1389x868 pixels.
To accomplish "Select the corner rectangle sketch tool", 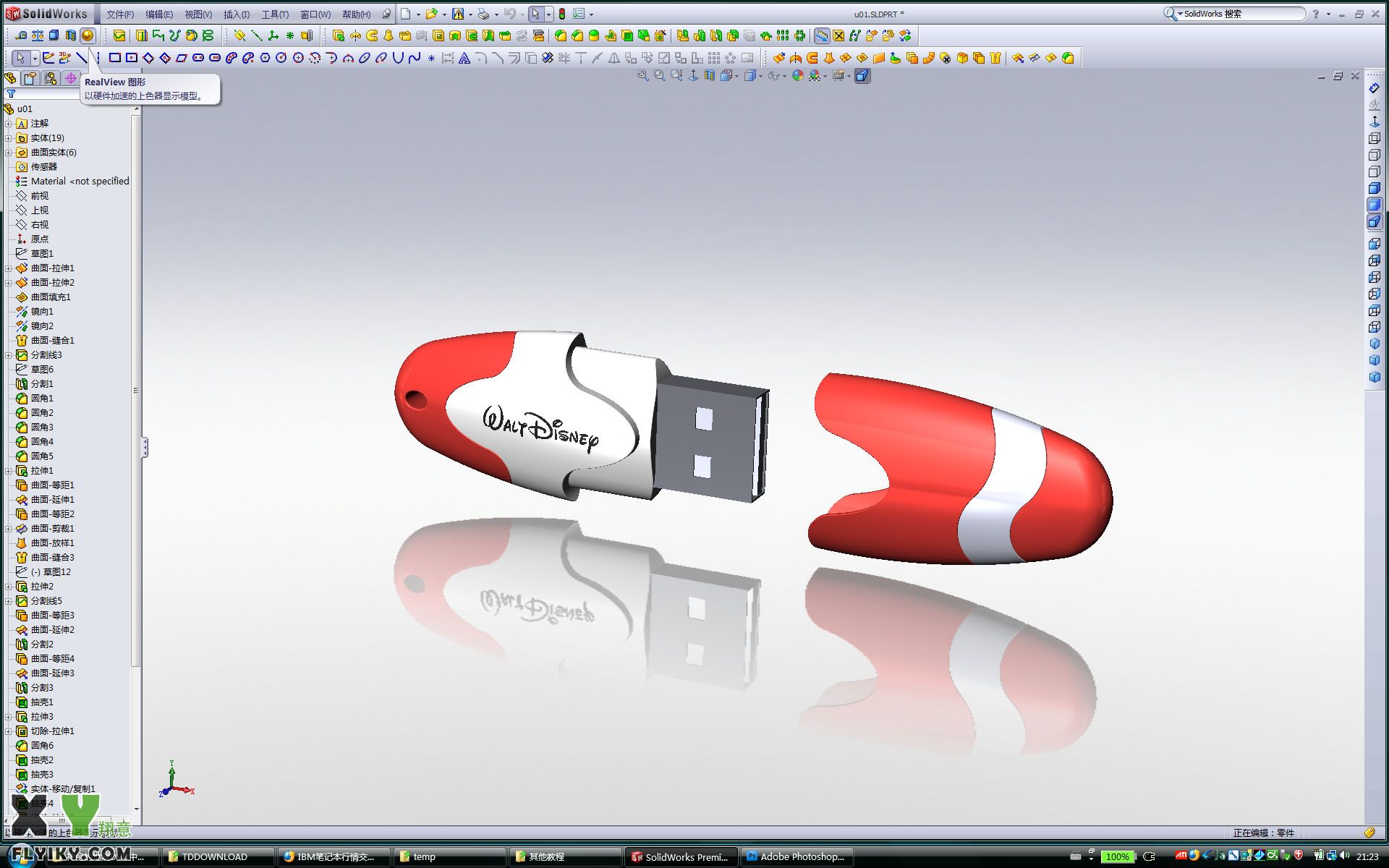I will point(114,58).
